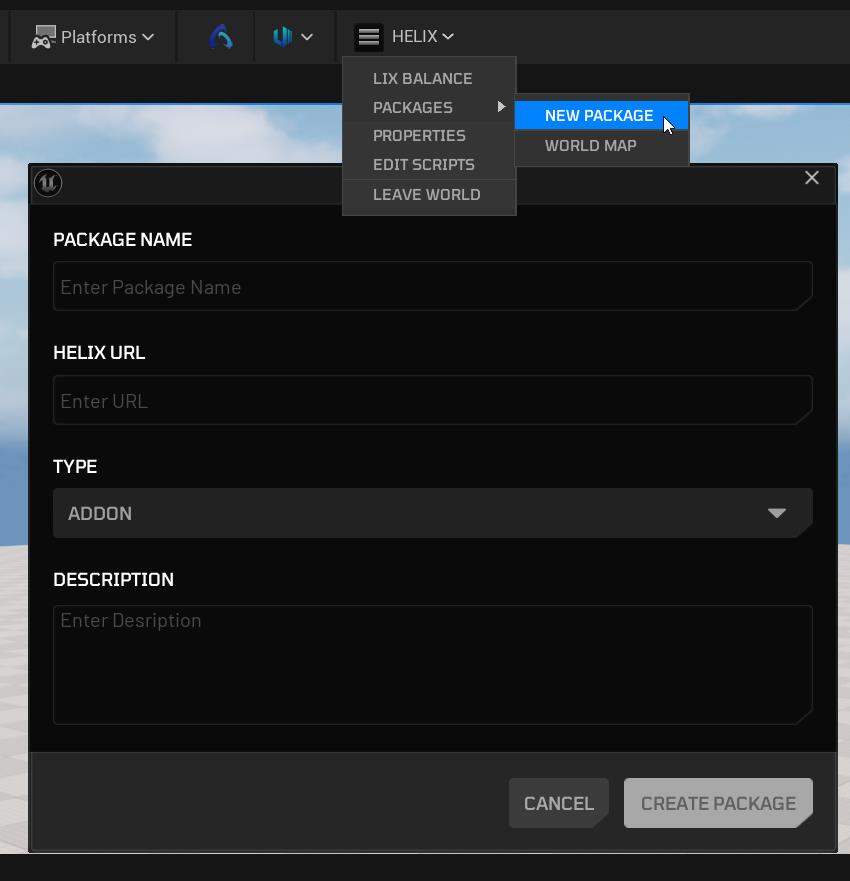The width and height of the screenshot is (850, 881).
Task: Click the teal hexagon toolbar icon
Action: pos(282,37)
